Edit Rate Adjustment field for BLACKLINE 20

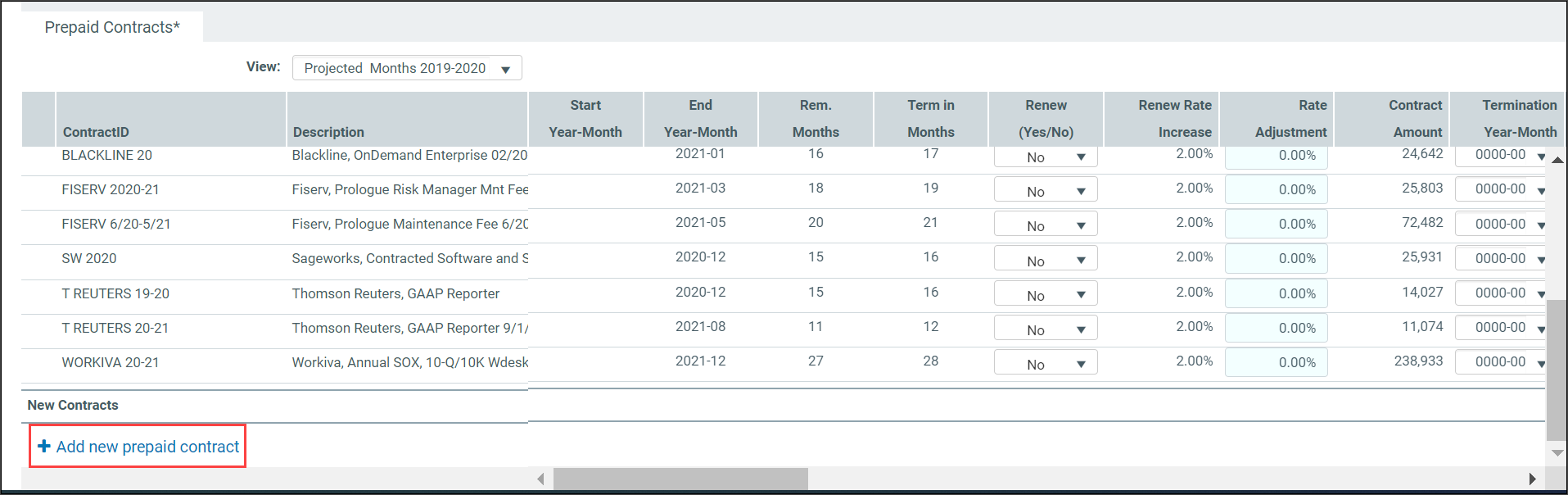tap(1276, 157)
